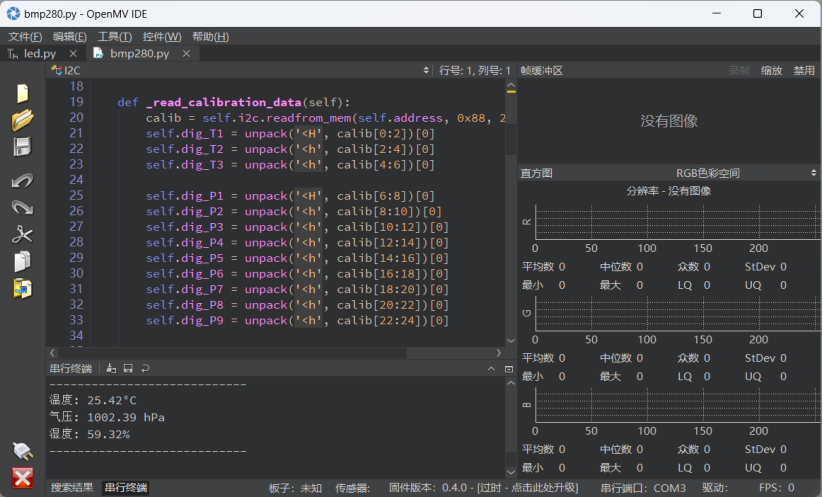Clear serial terminal with the broom icon
823x497 pixels.
[x=111, y=368]
